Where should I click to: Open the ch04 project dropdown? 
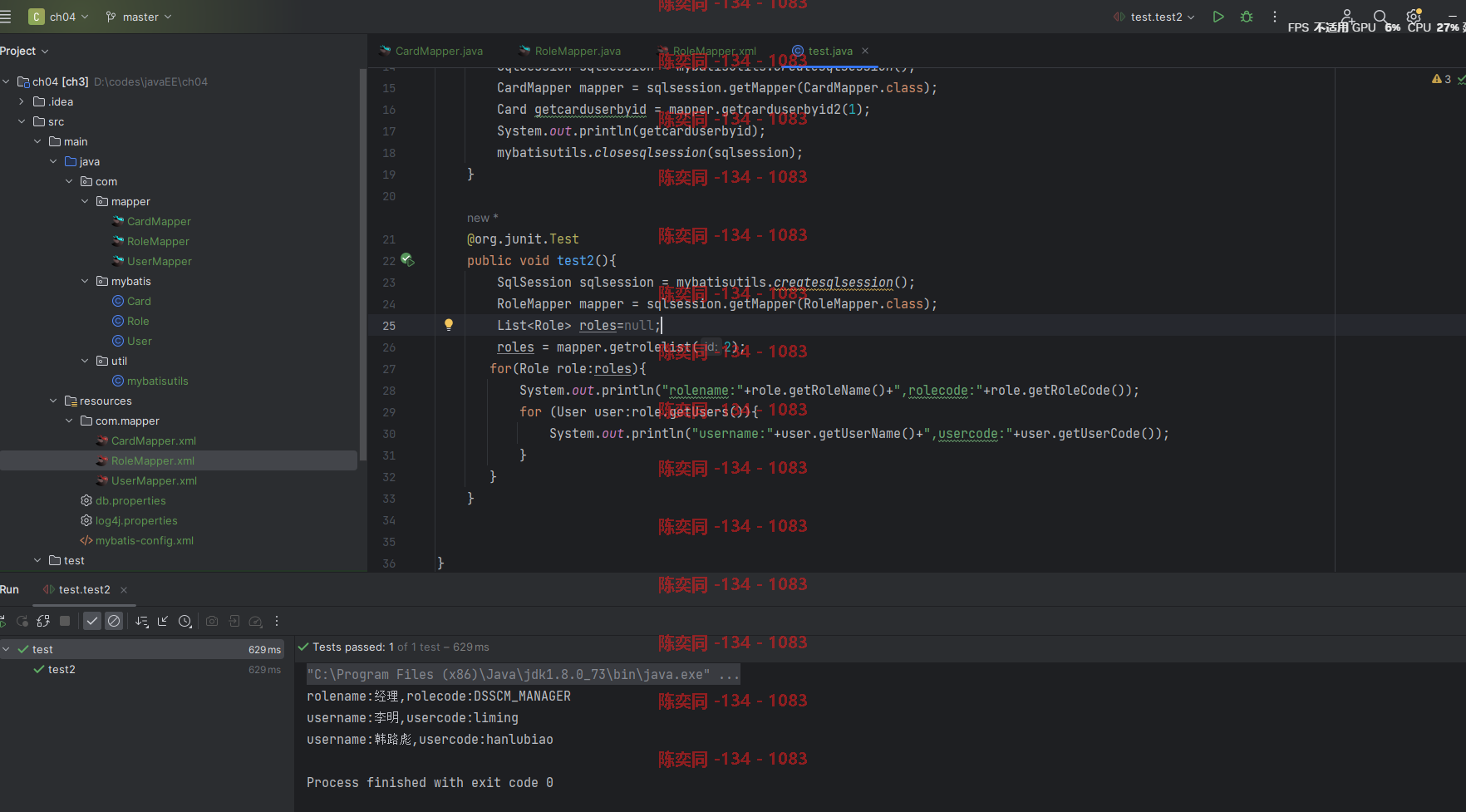tap(59, 17)
